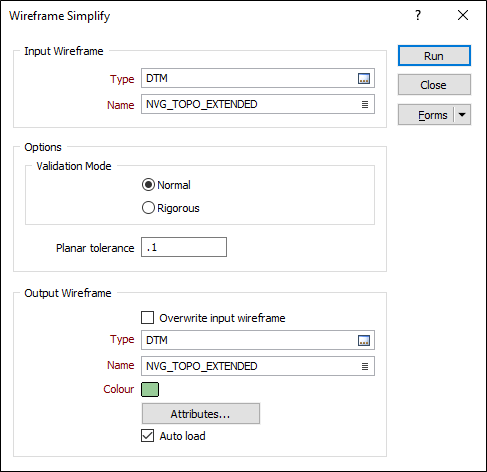This screenshot has height=472, width=487.
Task: Open the Input Wireframe Name list icon
Action: [x=365, y=105]
